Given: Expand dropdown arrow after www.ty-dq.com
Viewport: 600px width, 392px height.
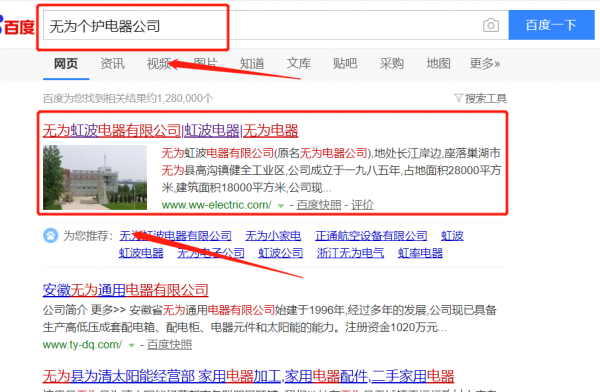Looking at the screenshot, I should [131, 345].
